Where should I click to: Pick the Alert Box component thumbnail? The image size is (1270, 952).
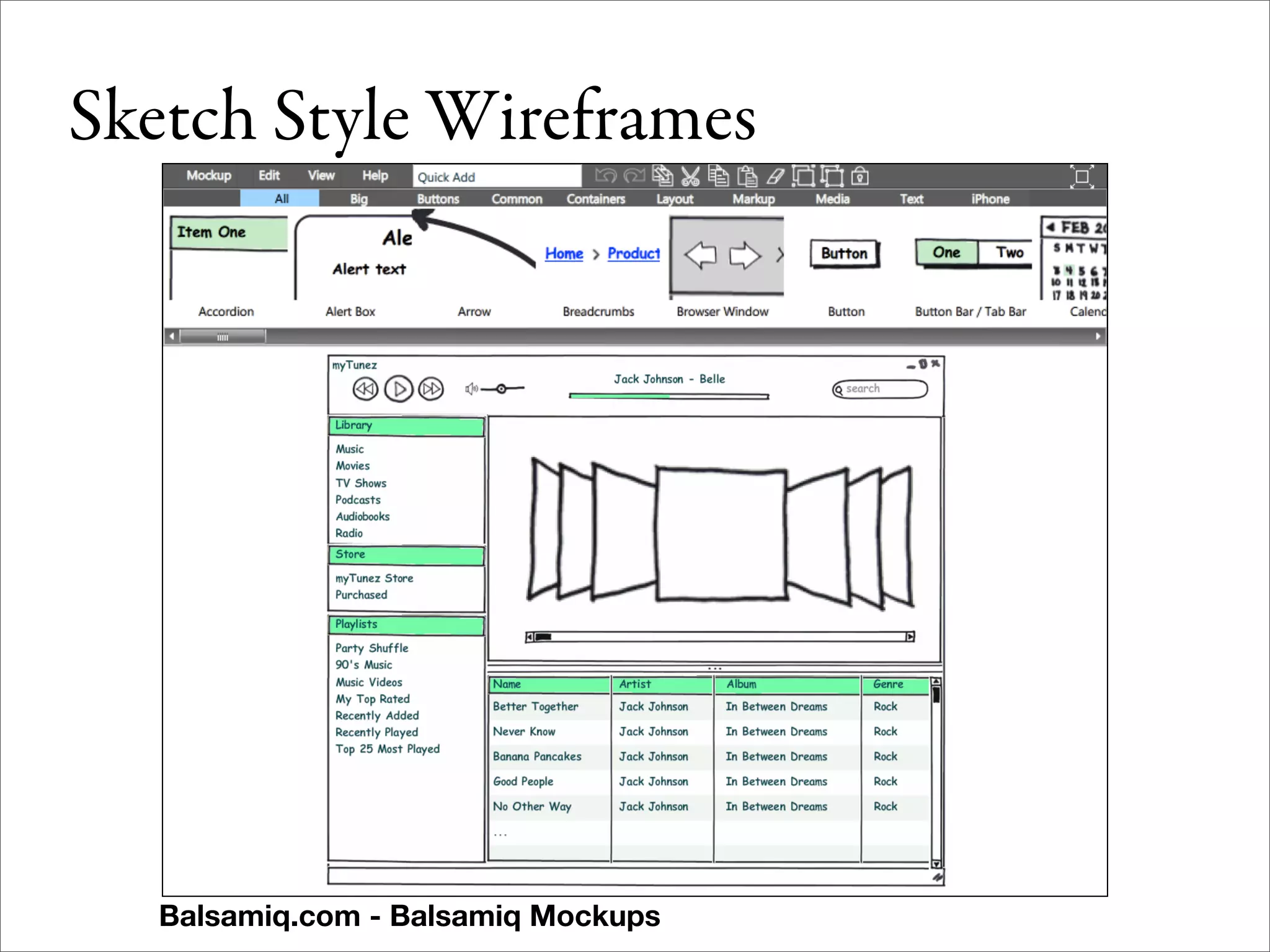tap(353, 257)
